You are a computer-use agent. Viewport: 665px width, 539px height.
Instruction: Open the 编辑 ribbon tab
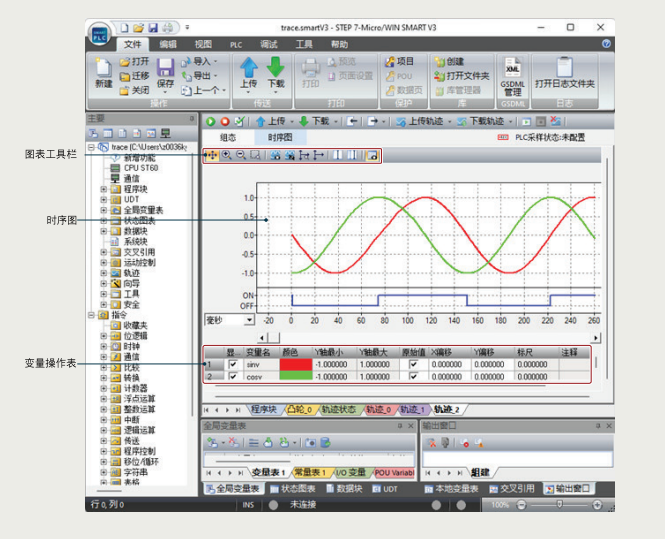click(x=168, y=44)
